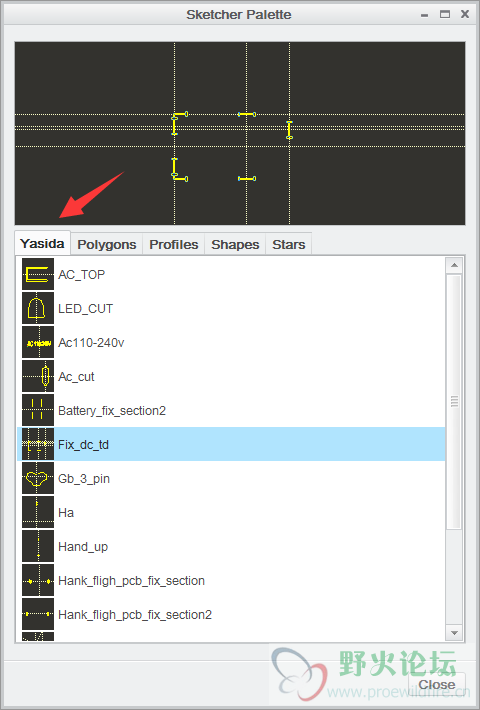The height and width of the screenshot is (710, 480).
Task: Activate the Yasida tab
Action: click(43, 244)
